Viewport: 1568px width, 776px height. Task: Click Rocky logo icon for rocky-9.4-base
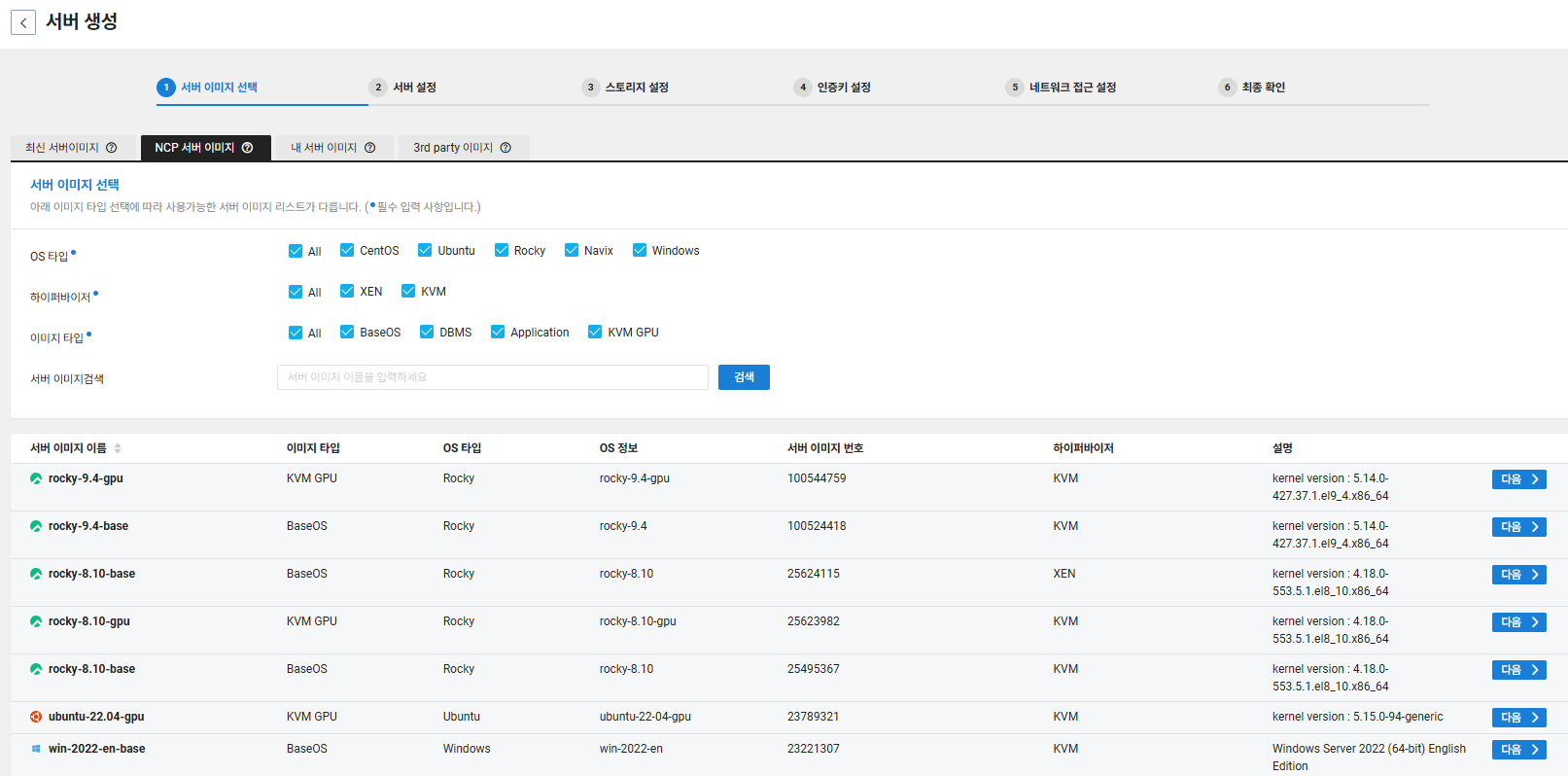[36, 526]
